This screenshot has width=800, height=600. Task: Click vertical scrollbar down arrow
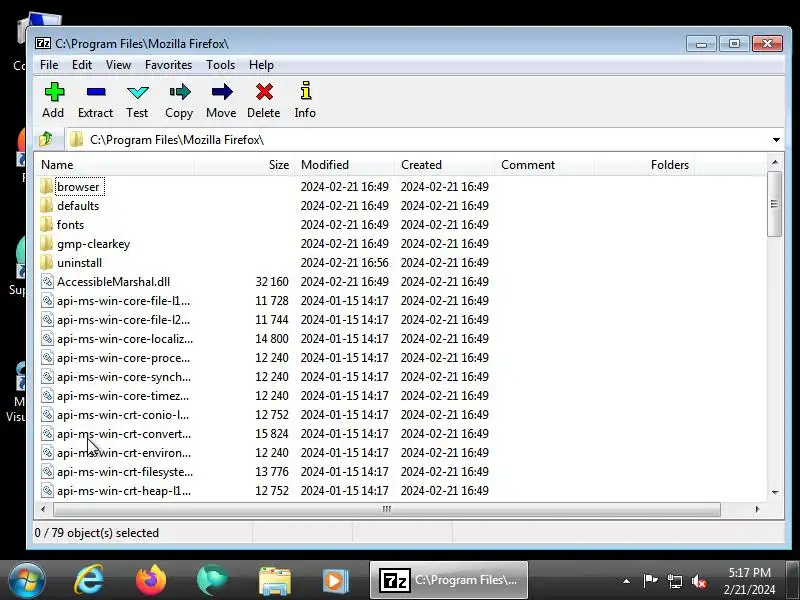[775, 492]
